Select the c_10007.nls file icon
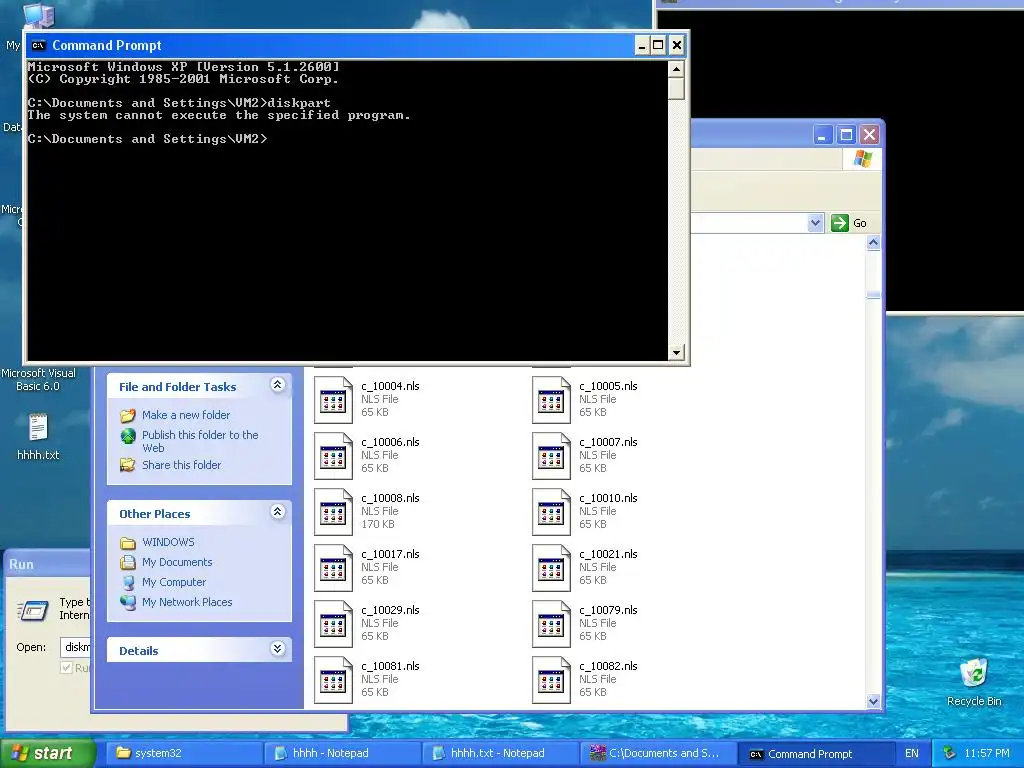Image resolution: width=1024 pixels, height=768 pixels. point(551,456)
